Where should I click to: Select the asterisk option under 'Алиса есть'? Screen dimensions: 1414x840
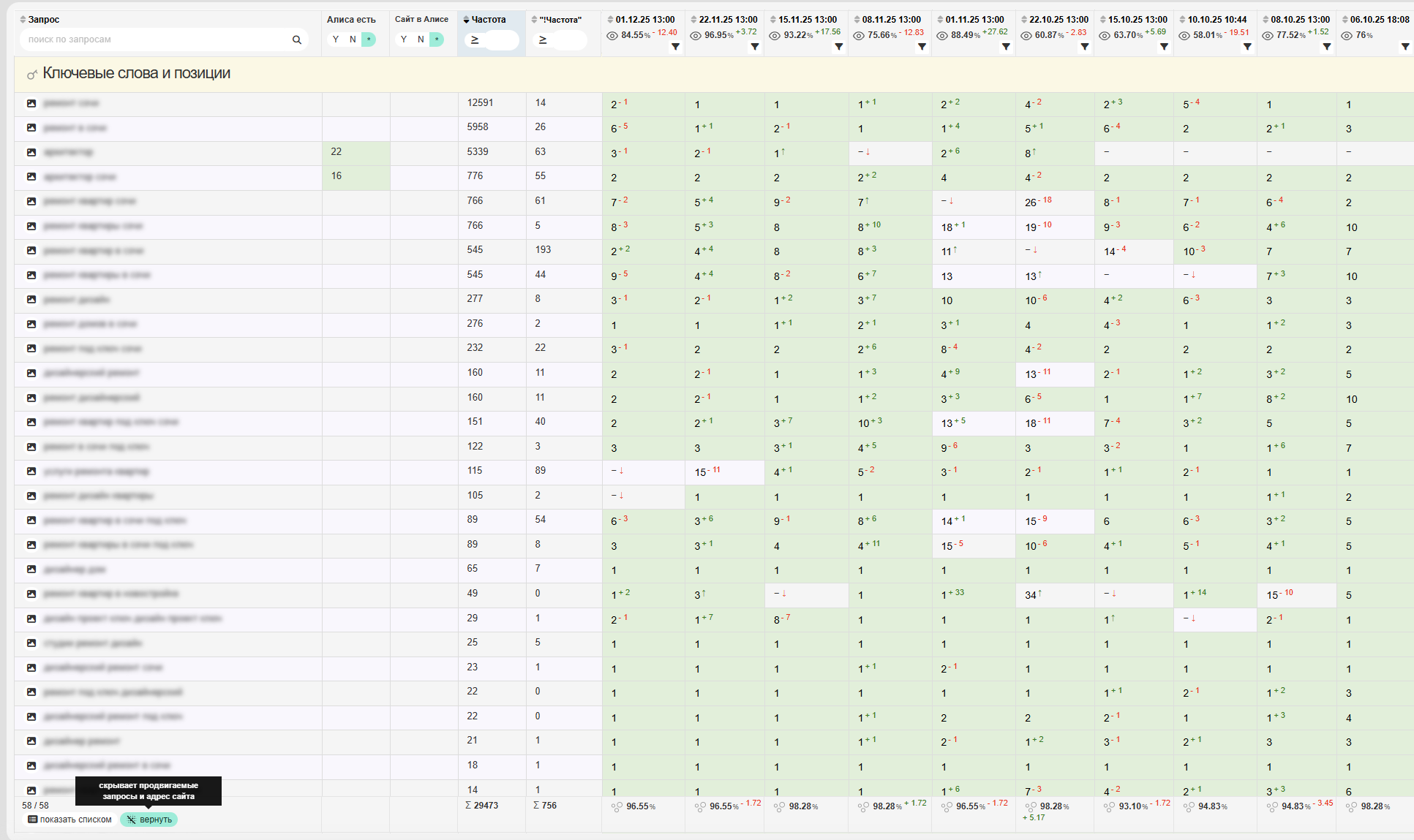369,39
